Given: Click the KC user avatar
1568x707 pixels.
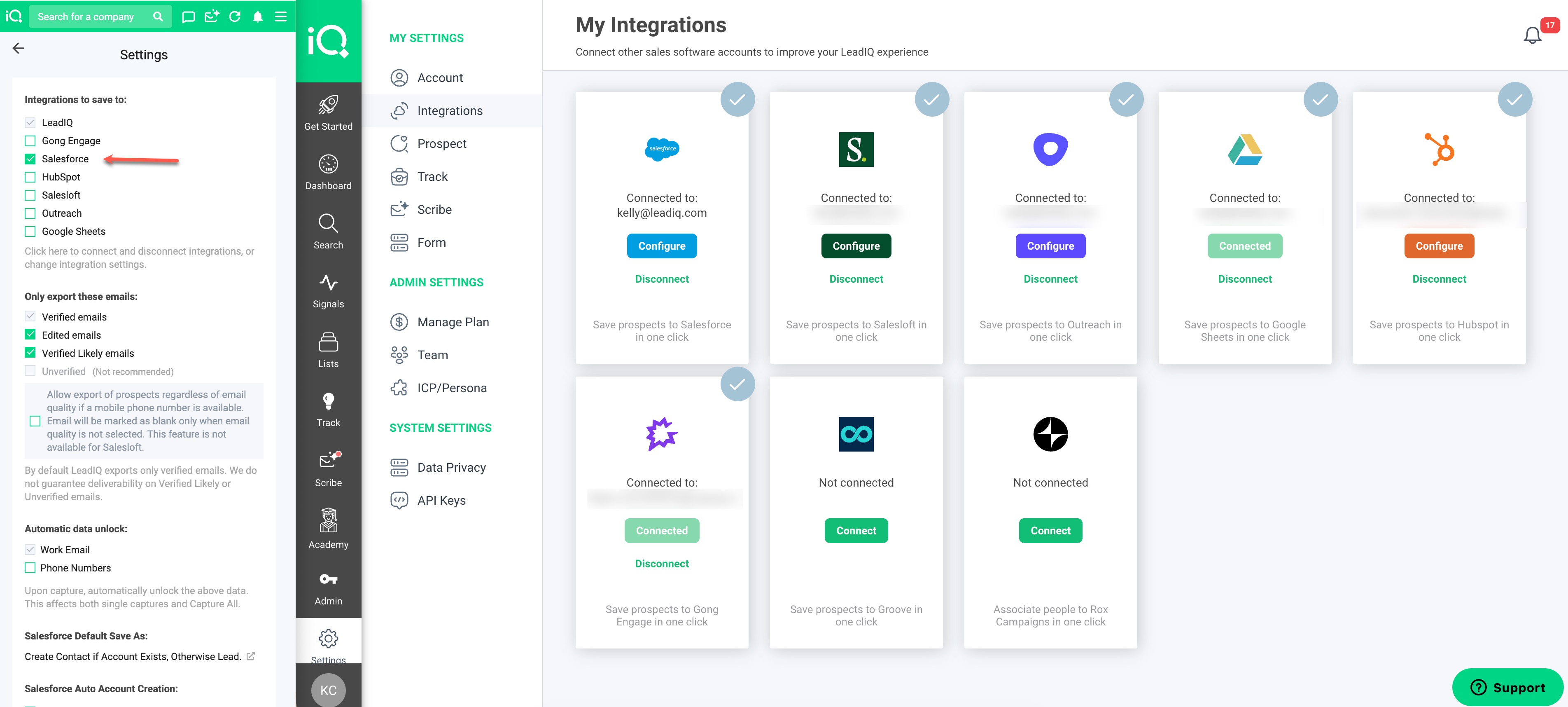Looking at the screenshot, I should click(x=328, y=689).
